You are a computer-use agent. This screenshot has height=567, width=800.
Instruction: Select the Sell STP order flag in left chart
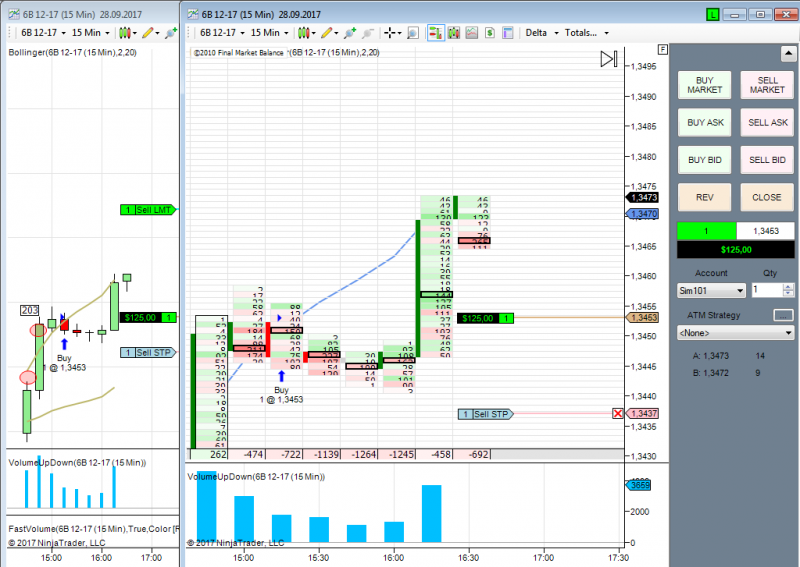[x=148, y=353]
